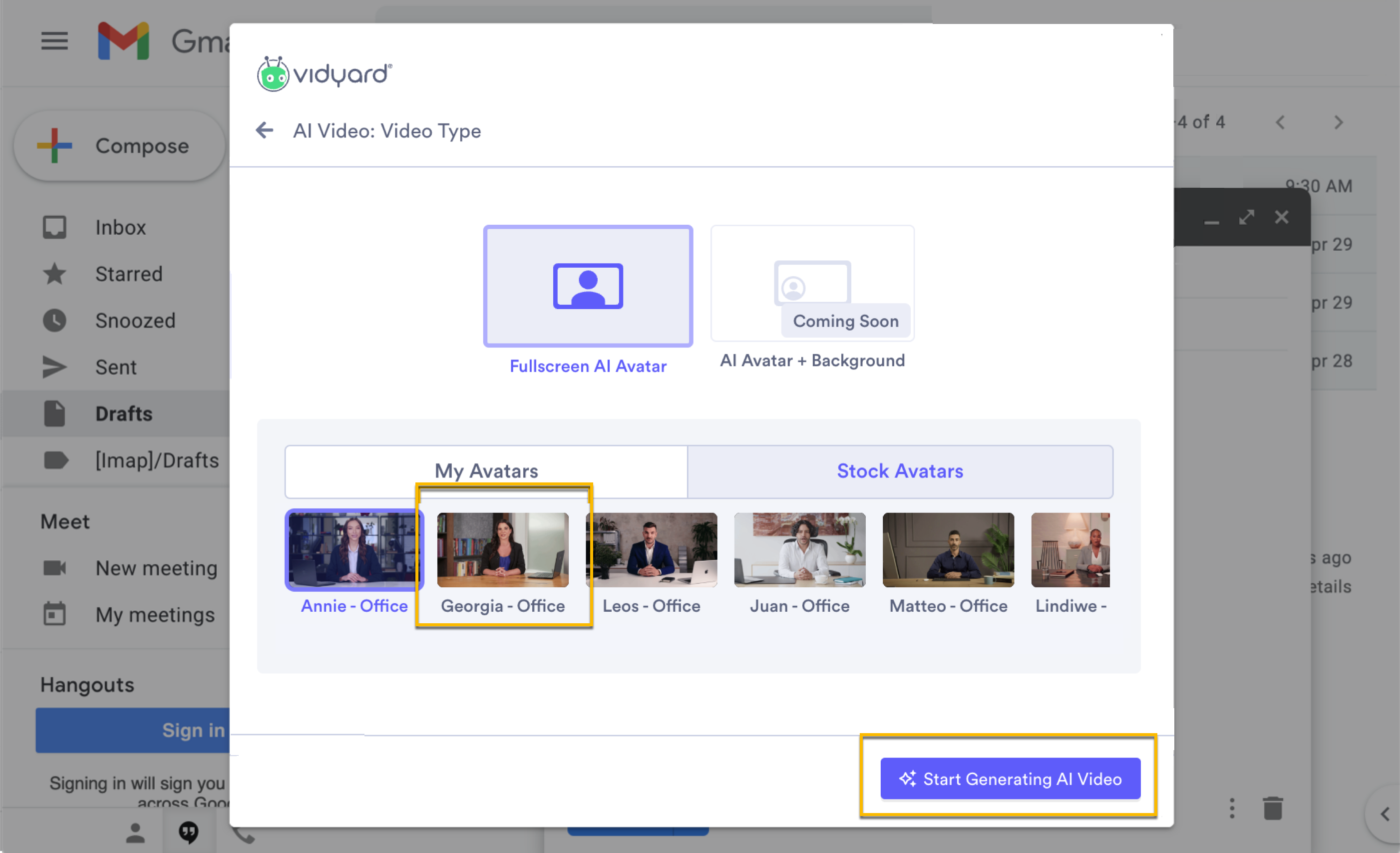This screenshot has width=1400, height=853.
Task: Choose the Juan - Office avatar thumbnail
Action: click(x=800, y=549)
